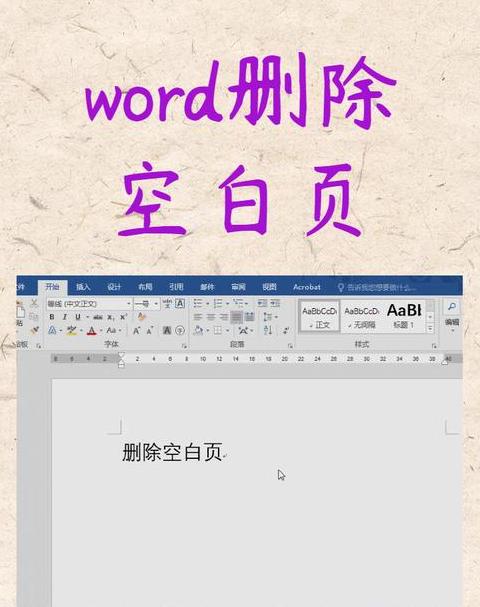The image size is (480, 607).
Task: Open the font name dropdown
Action: pyautogui.click(x=129, y=304)
